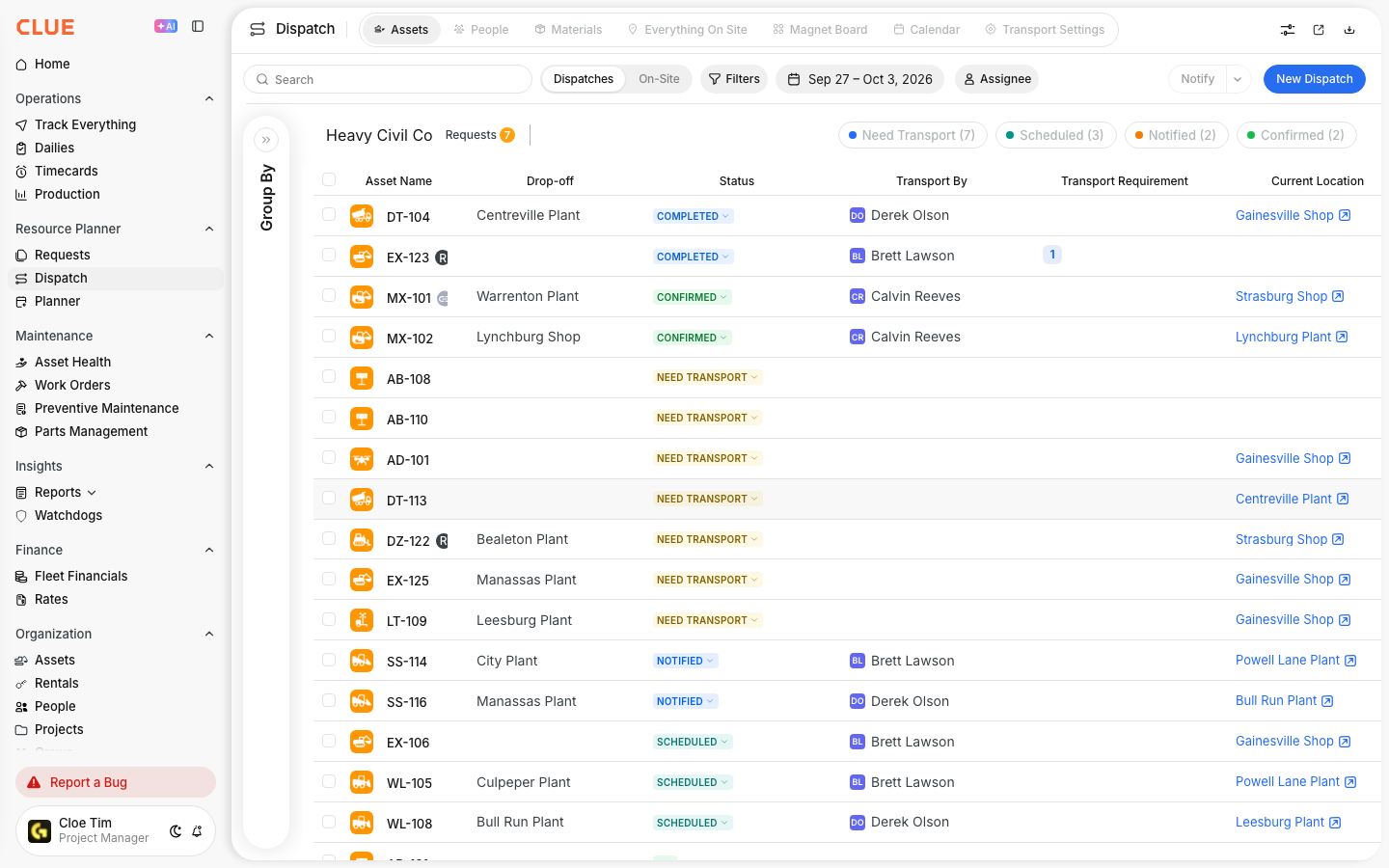Select all rows with header checkbox
1389x868 pixels.
coord(329,179)
